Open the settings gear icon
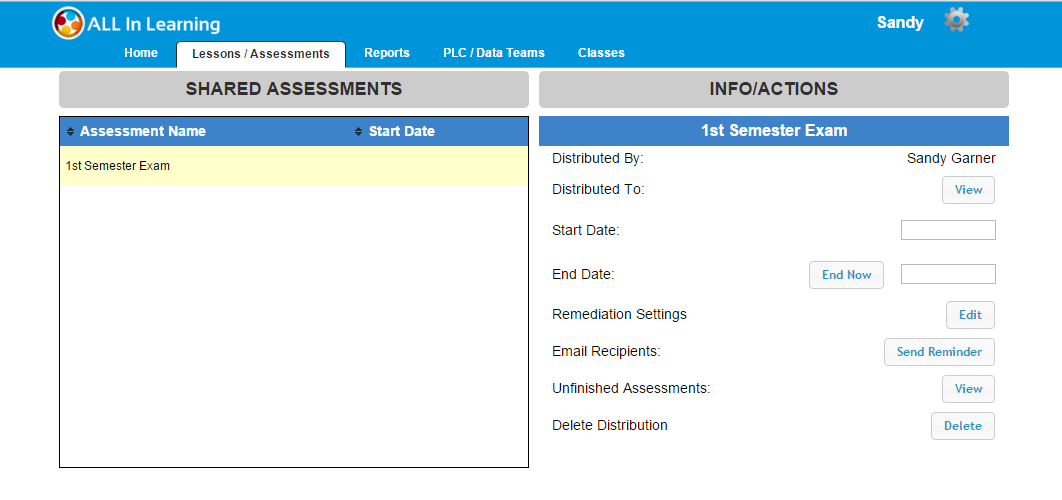 pyautogui.click(x=957, y=20)
